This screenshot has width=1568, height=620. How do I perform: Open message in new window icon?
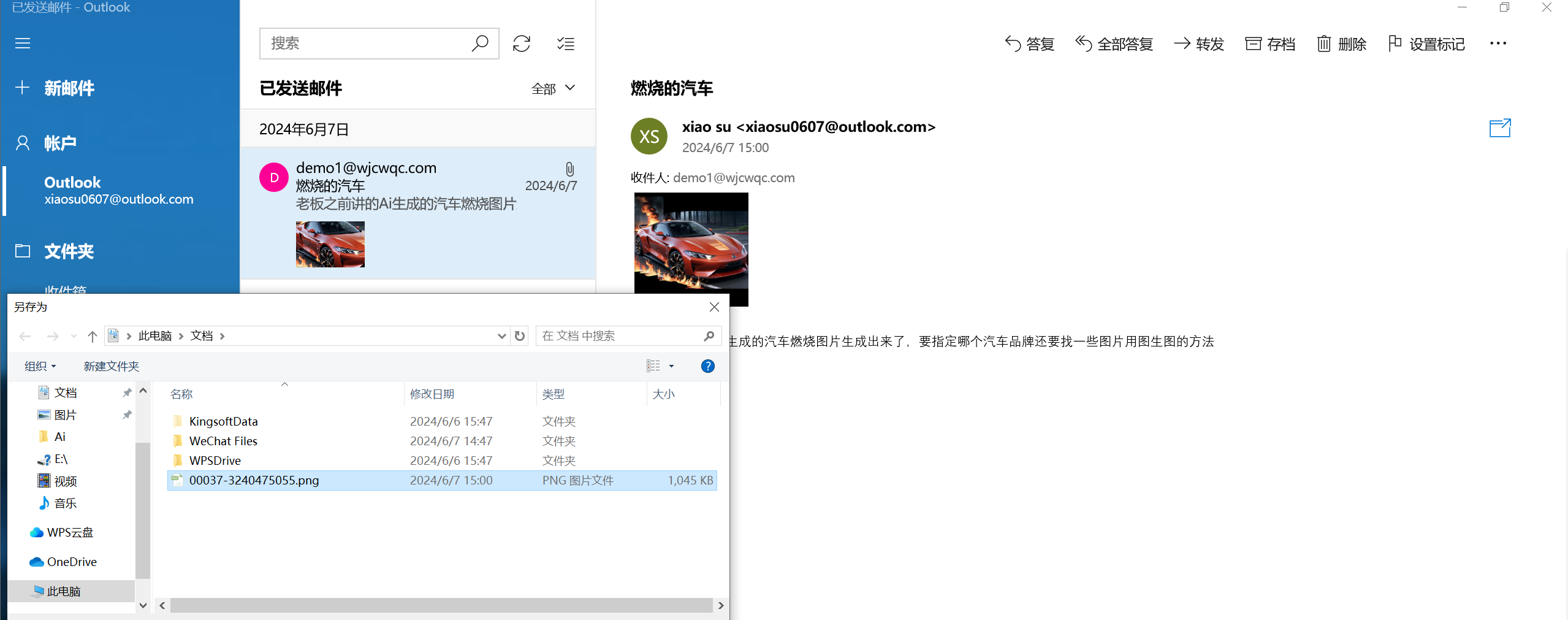[1499, 128]
